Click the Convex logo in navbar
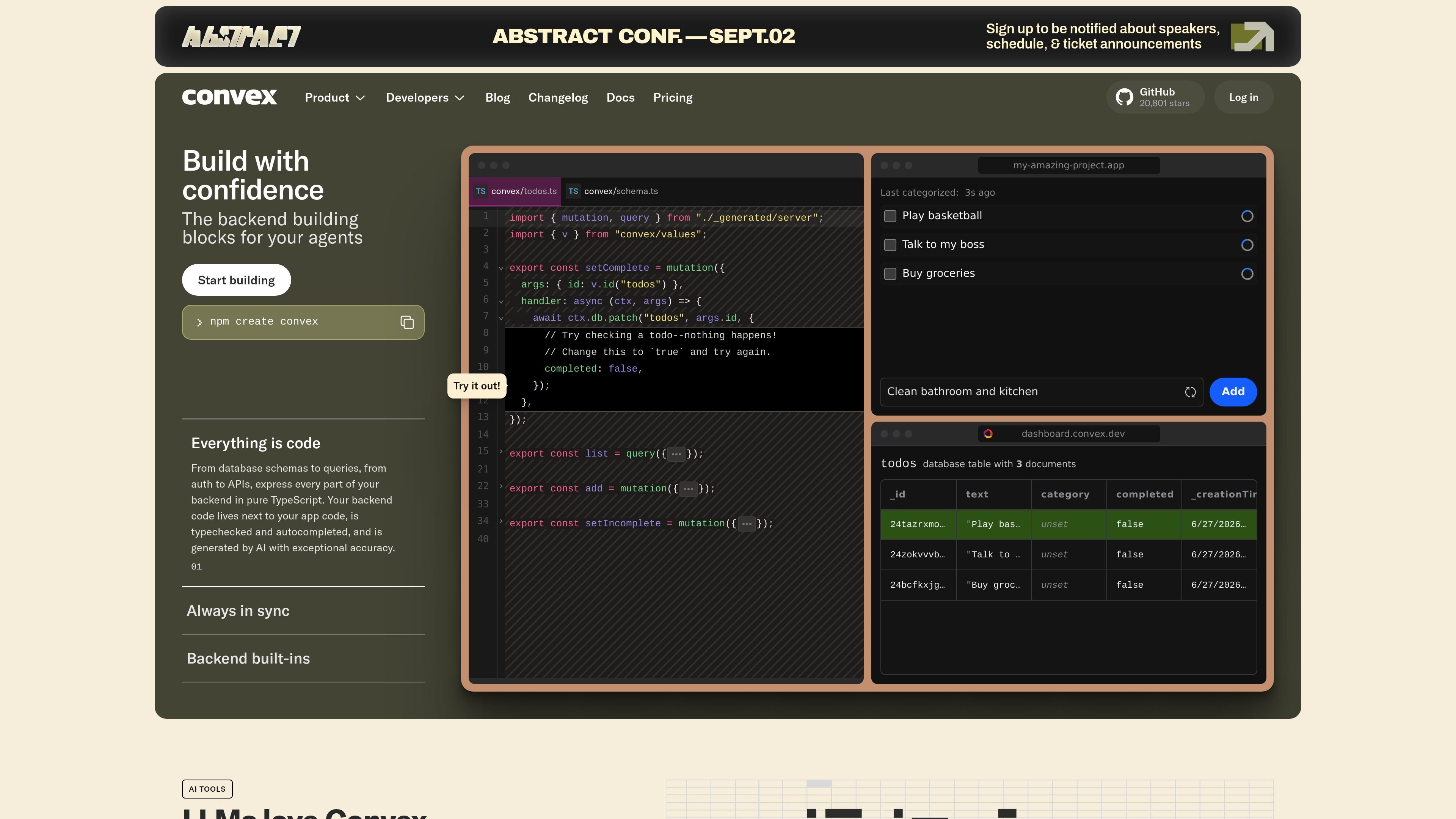 (229, 97)
